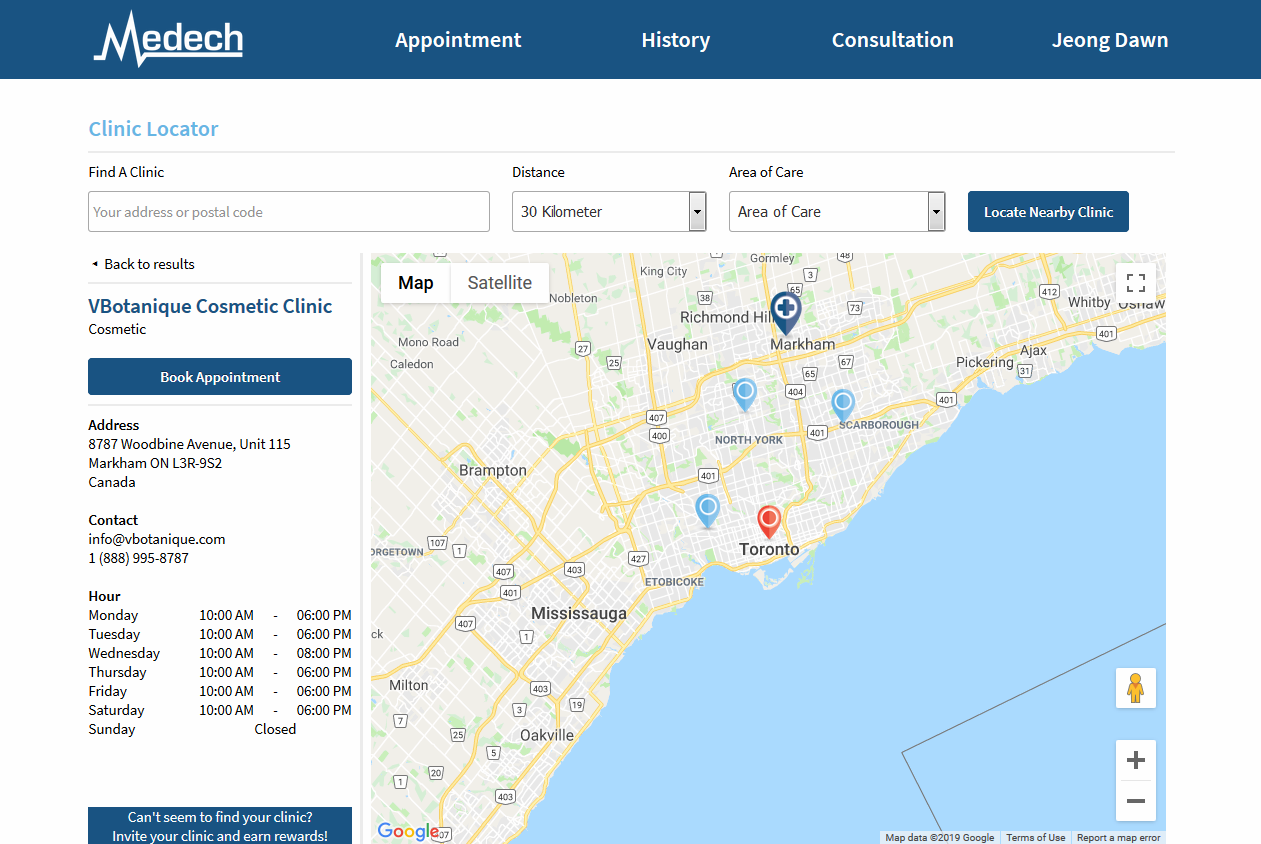Open the Consultation section
The height and width of the screenshot is (844, 1261).
(892, 40)
